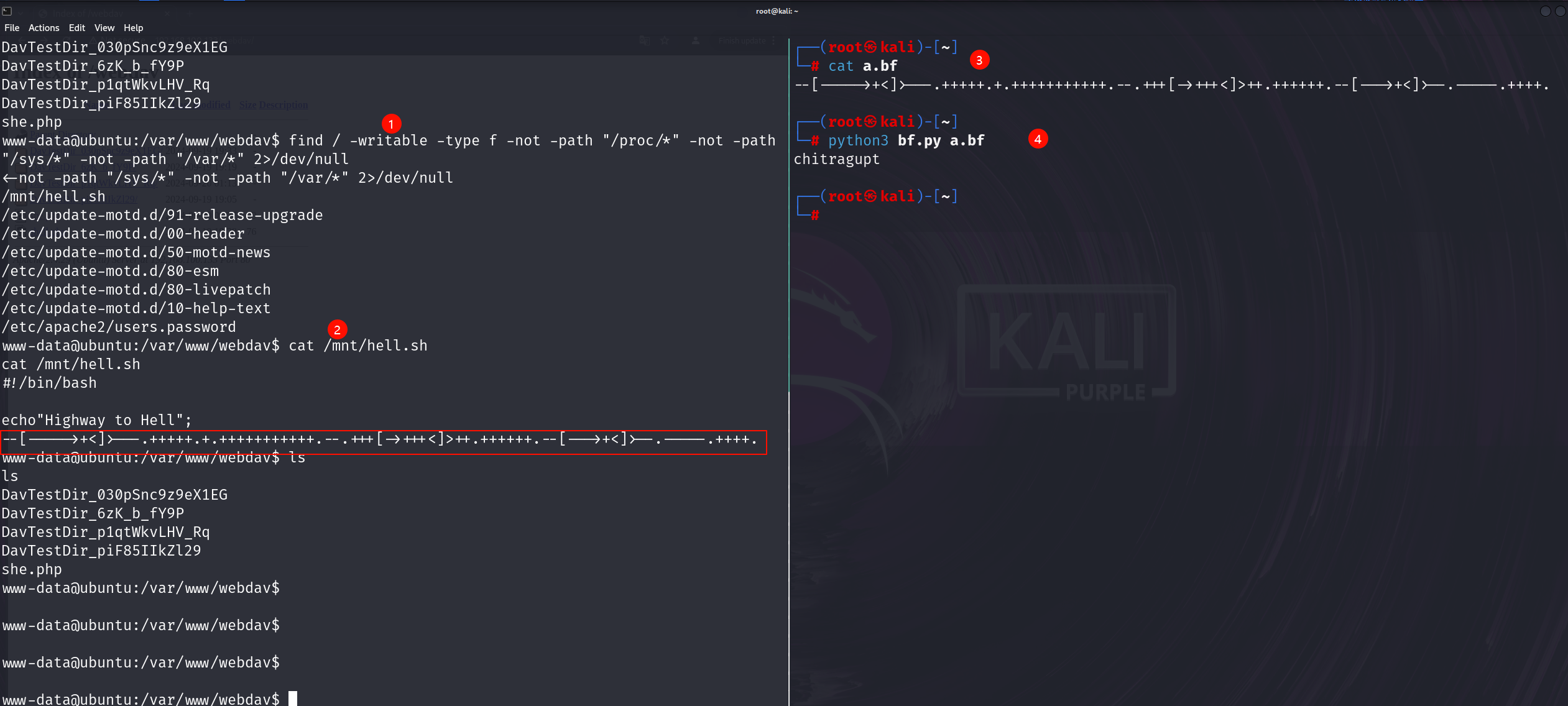Click the left round window control button
The image size is (1568, 706).
click(1545, 11)
